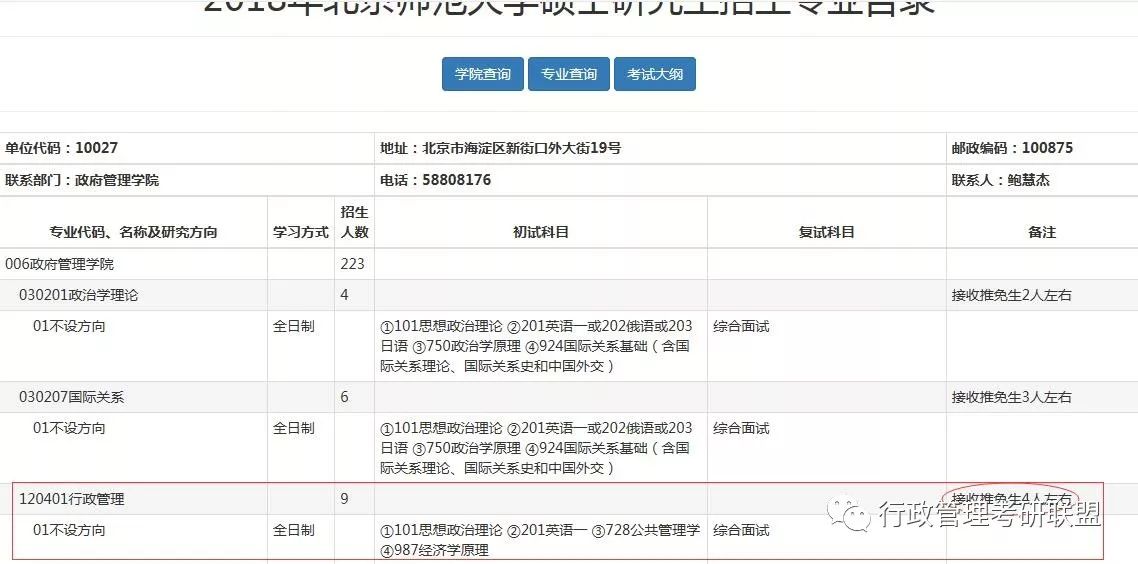This screenshot has height=564, width=1138.
Task: Select the 复试科目 column header
Action: [826, 232]
